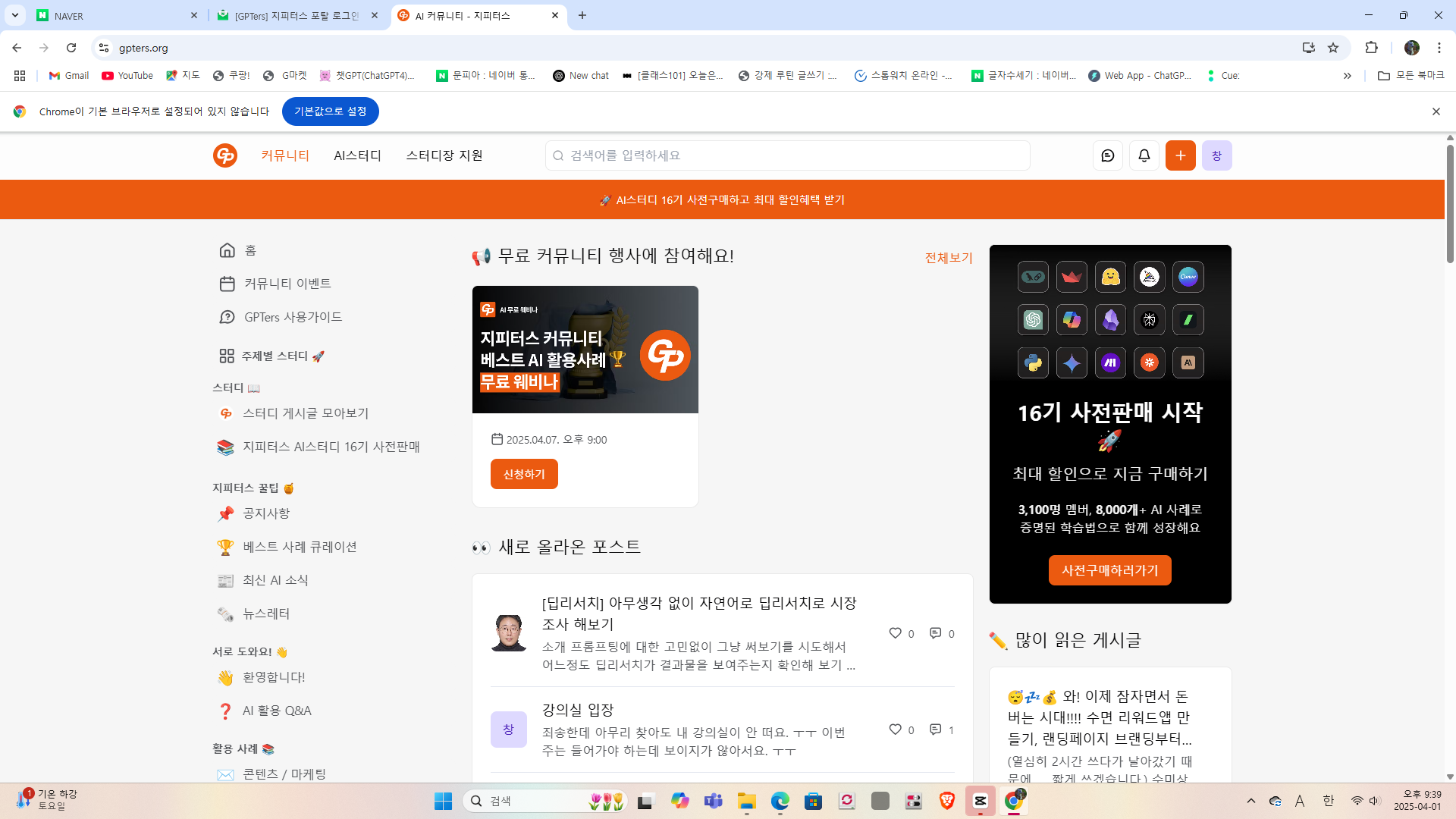Click the GPTers logo in site header

[225, 155]
